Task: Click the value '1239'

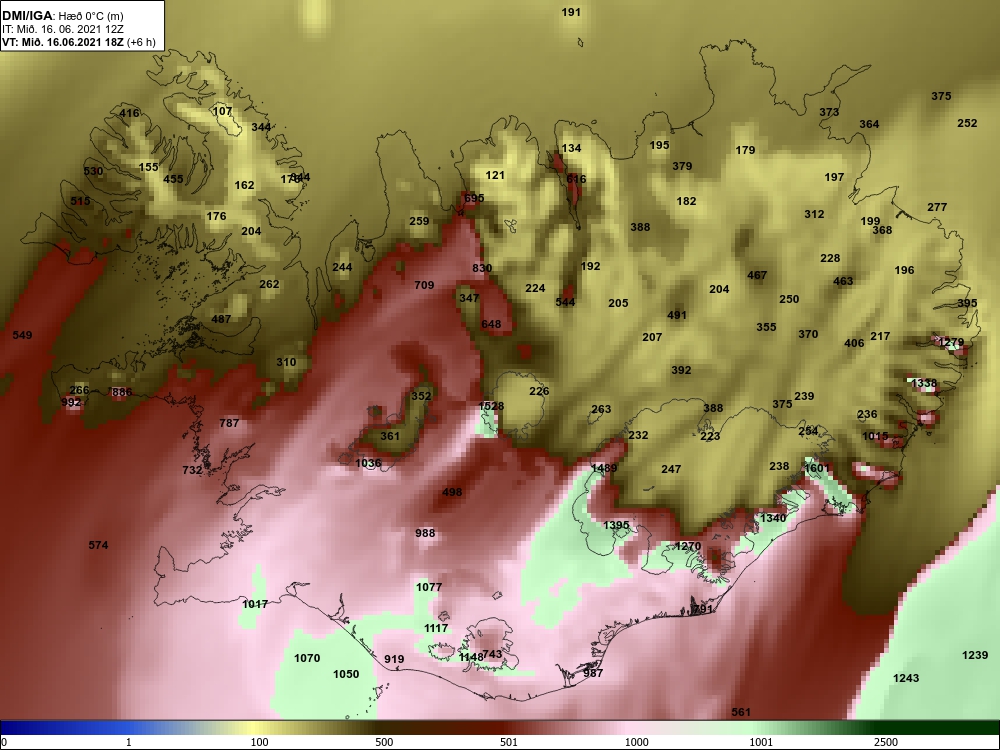Action: [974, 655]
